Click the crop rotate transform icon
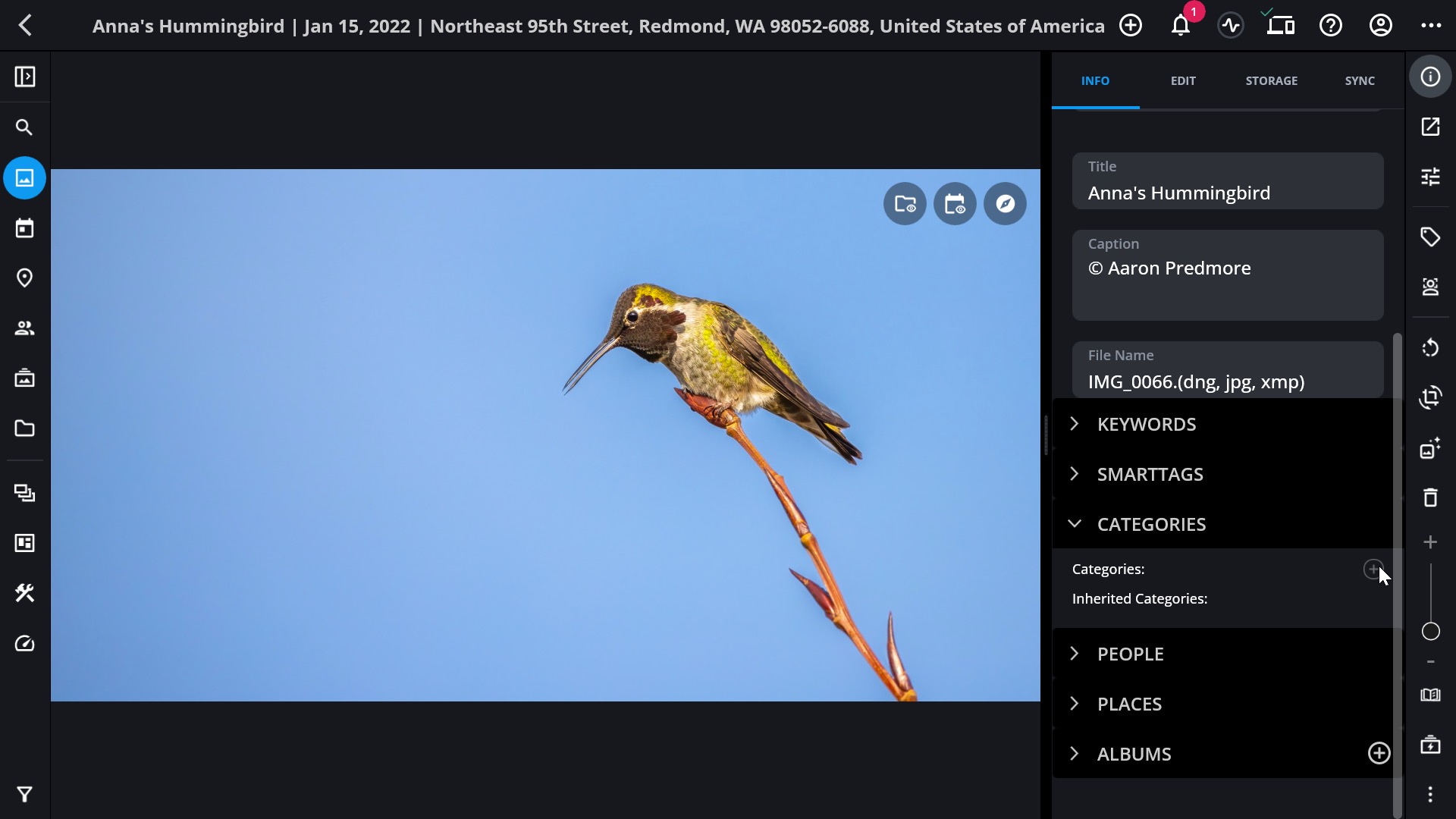Viewport: 1456px width, 819px height. coord(1430,397)
